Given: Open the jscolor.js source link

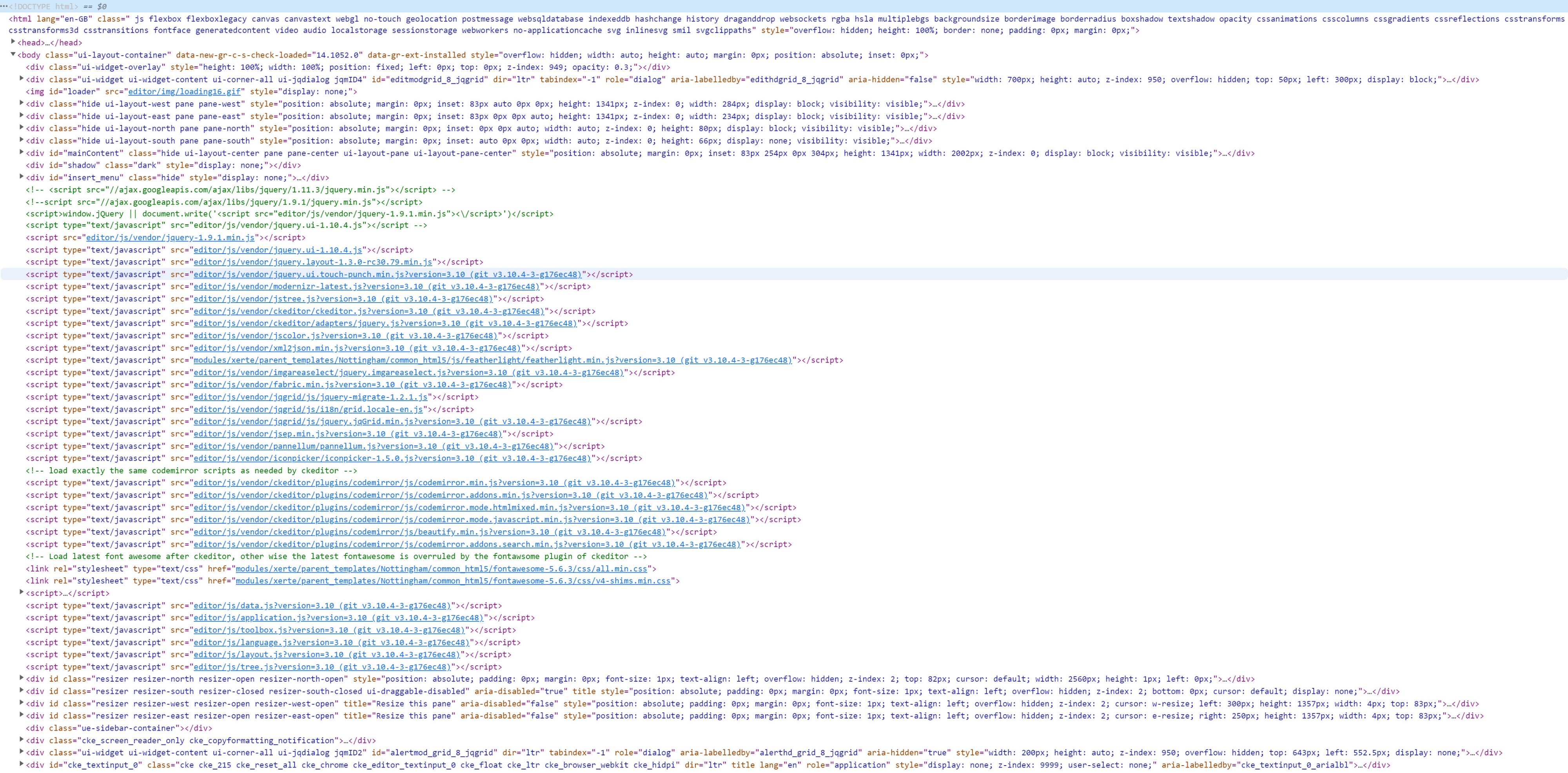Looking at the screenshot, I should [346, 336].
